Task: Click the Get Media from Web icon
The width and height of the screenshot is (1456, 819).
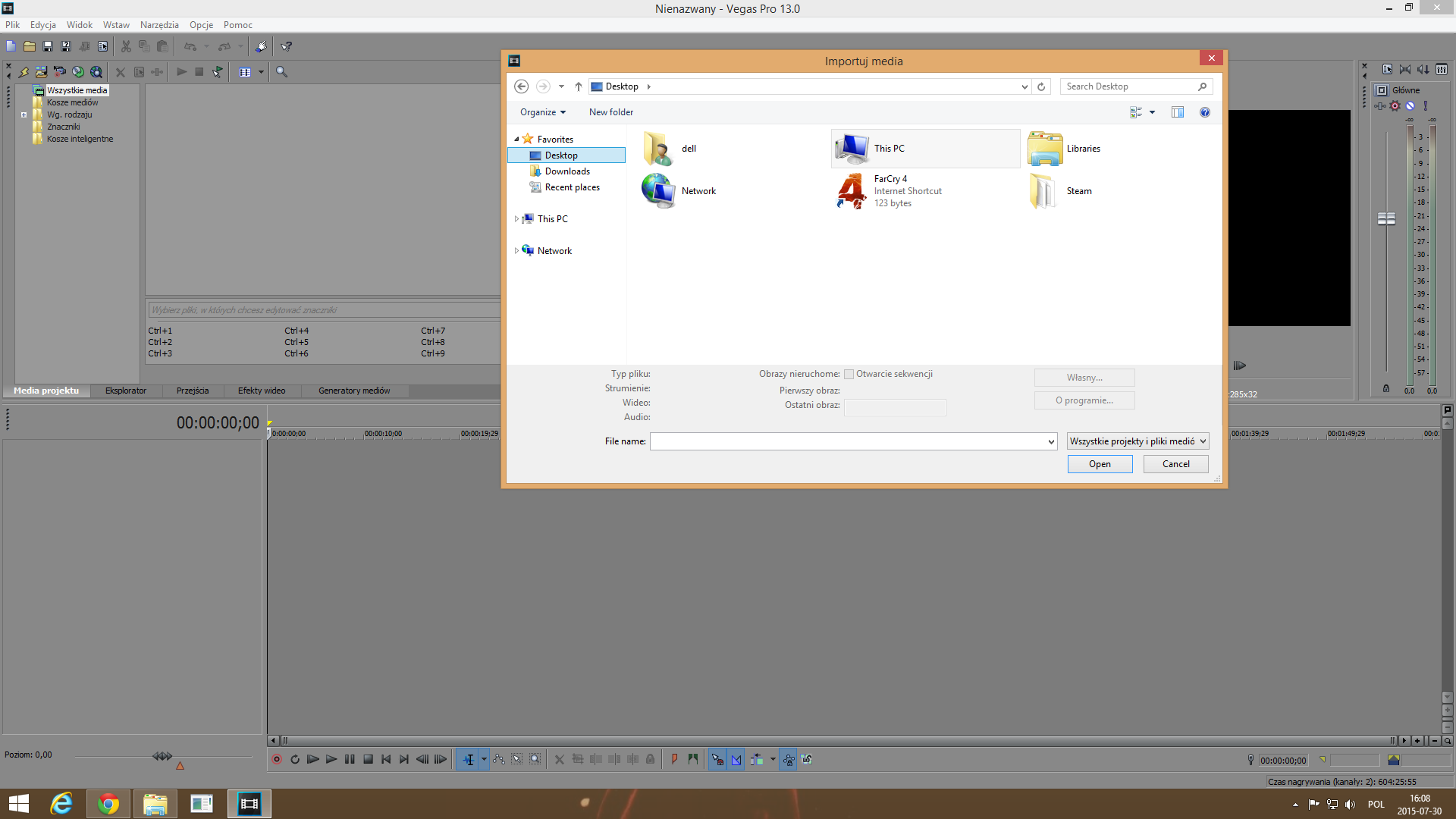Action: tap(96, 72)
